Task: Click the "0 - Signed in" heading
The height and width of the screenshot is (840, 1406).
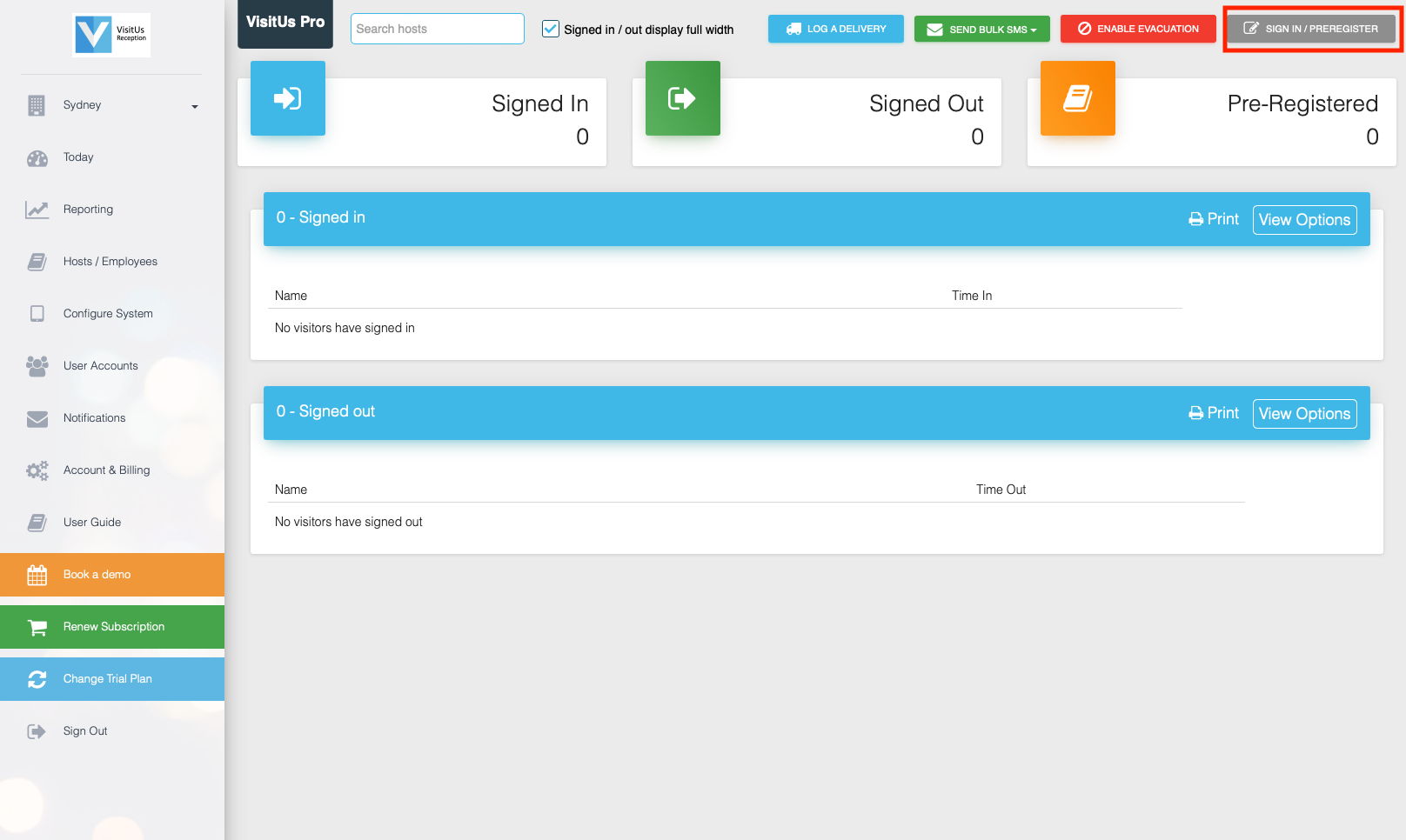Action: coord(321,217)
